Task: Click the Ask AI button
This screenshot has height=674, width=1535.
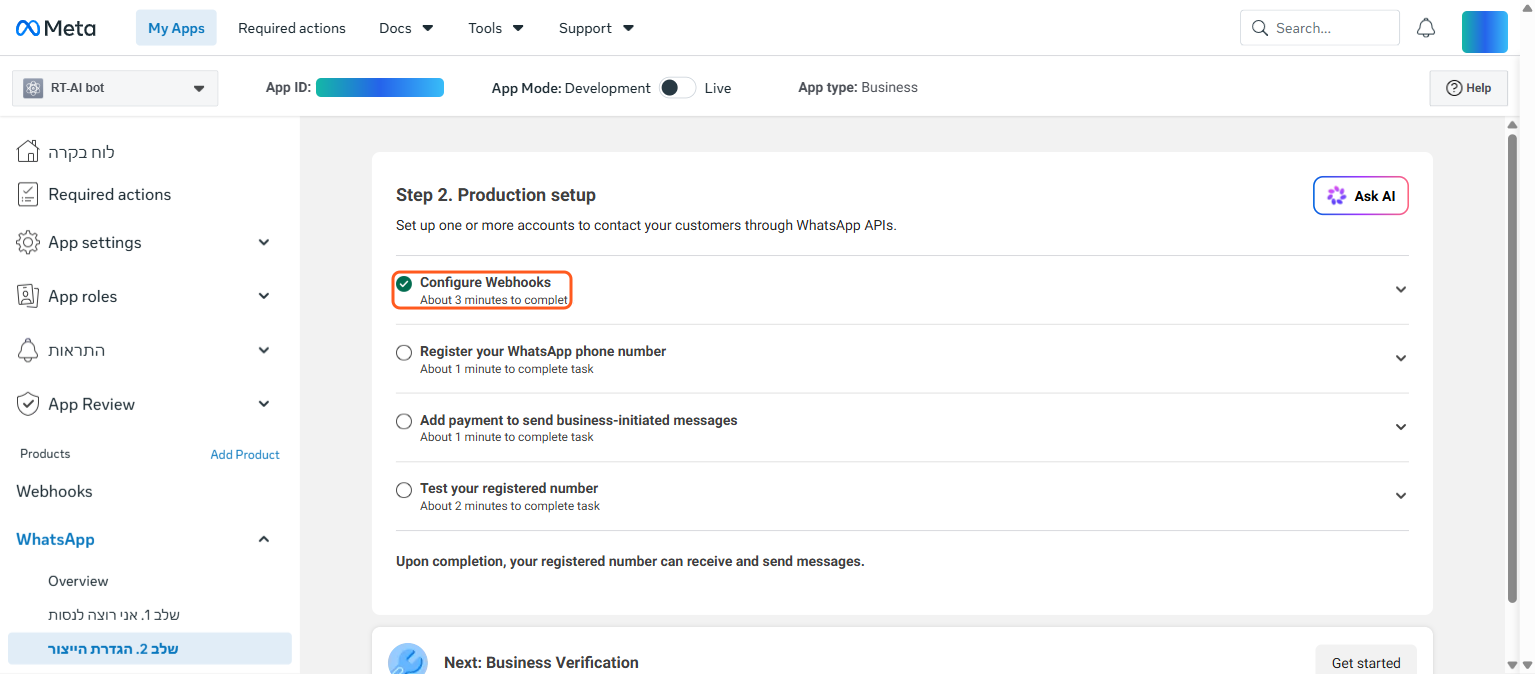Action: 1361,196
